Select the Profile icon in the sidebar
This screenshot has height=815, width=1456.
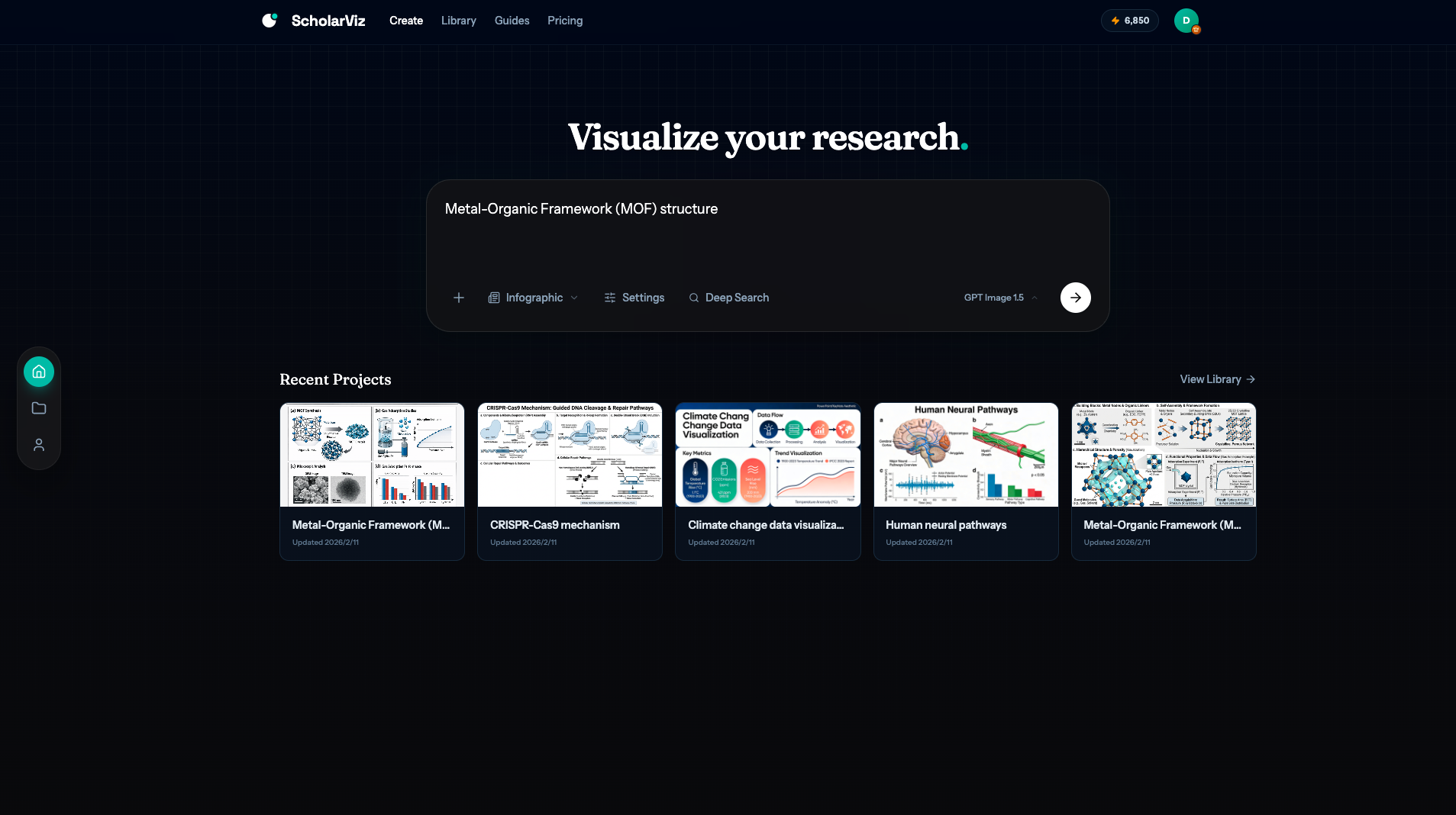point(38,445)
